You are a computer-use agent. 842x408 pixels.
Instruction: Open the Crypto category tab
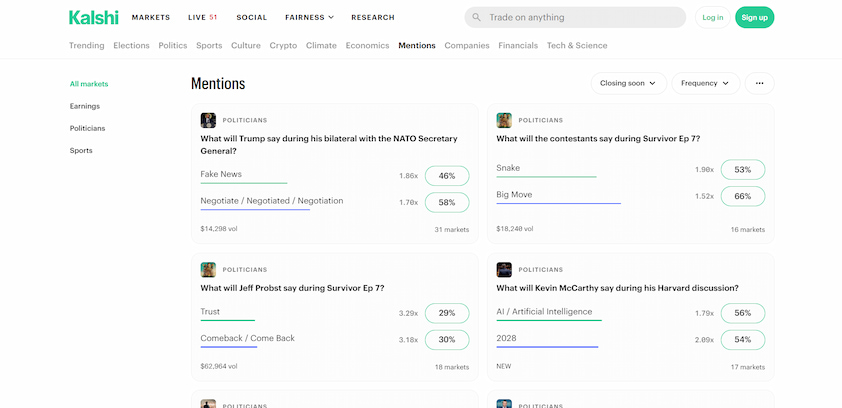click(283, 45)
